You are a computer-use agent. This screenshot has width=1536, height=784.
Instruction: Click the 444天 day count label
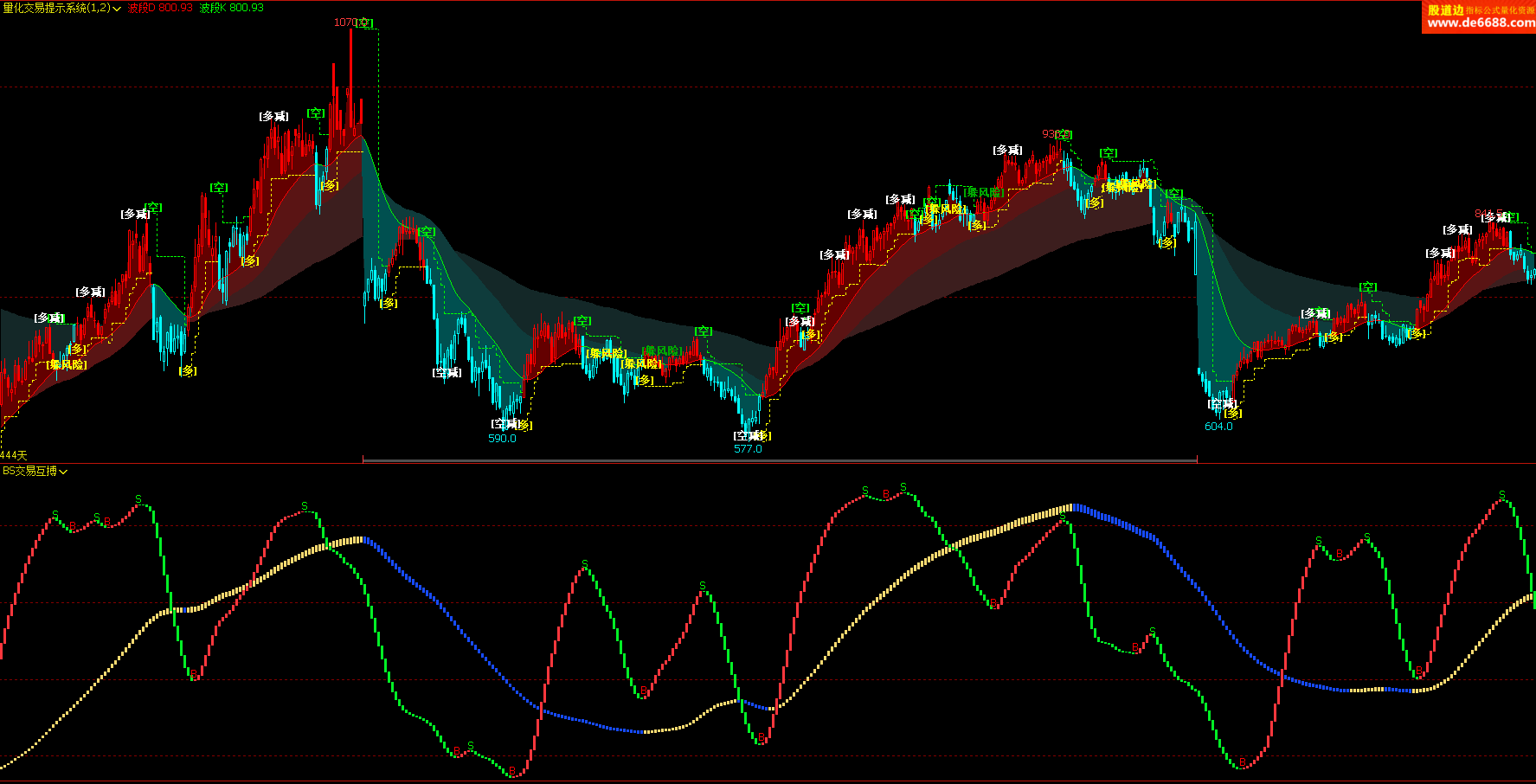point(14,455)
